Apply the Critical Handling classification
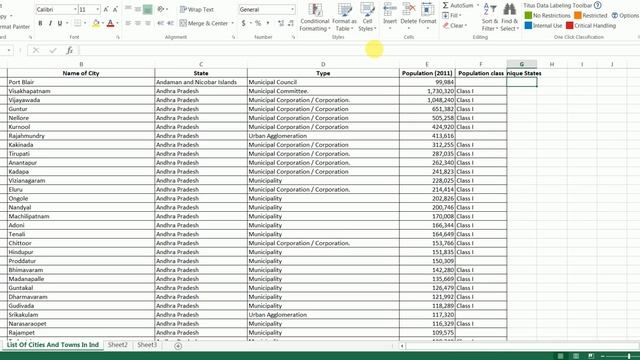This screenshot has width=640, height=360. [x=591, y=26]
